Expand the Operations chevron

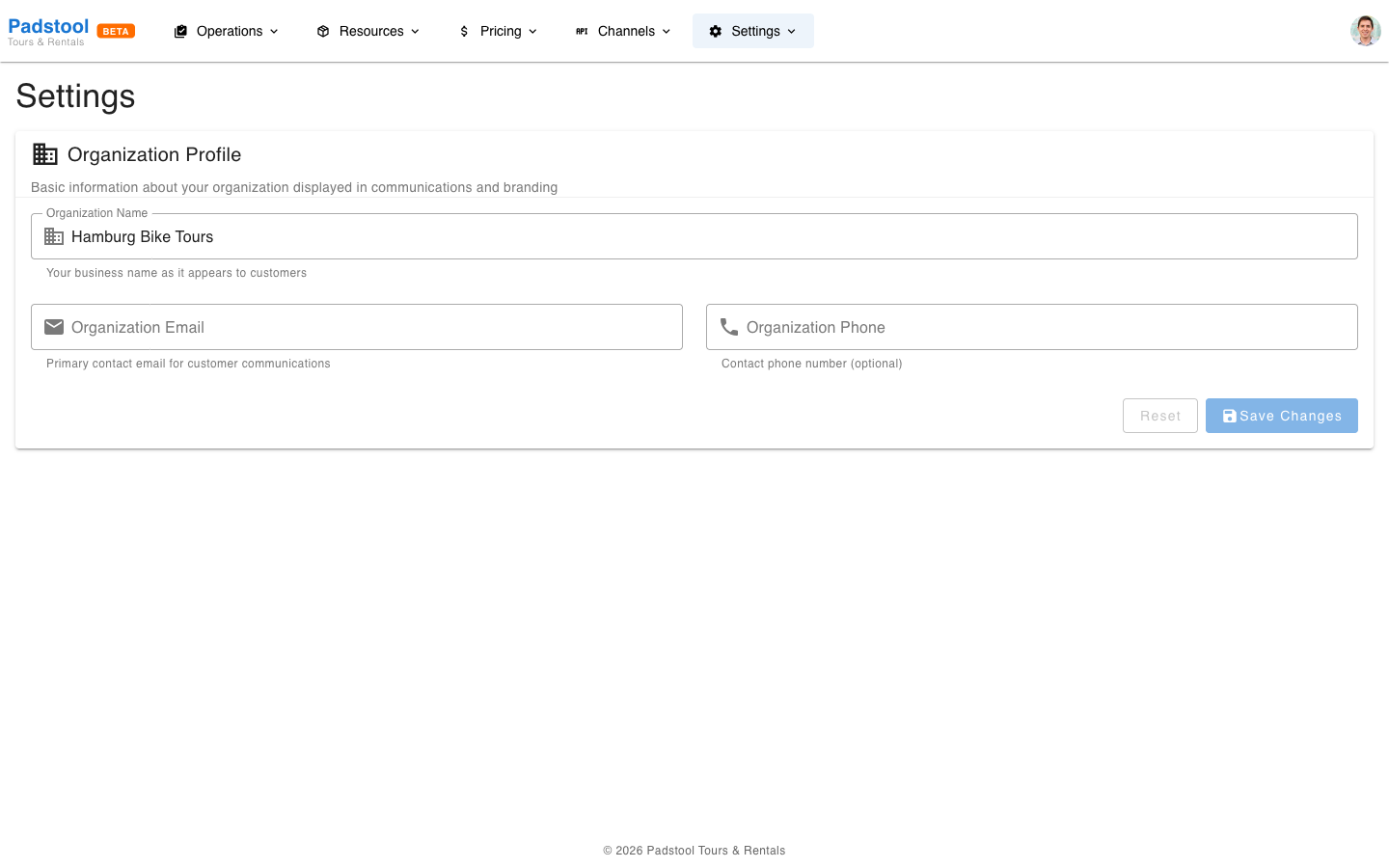274,31
